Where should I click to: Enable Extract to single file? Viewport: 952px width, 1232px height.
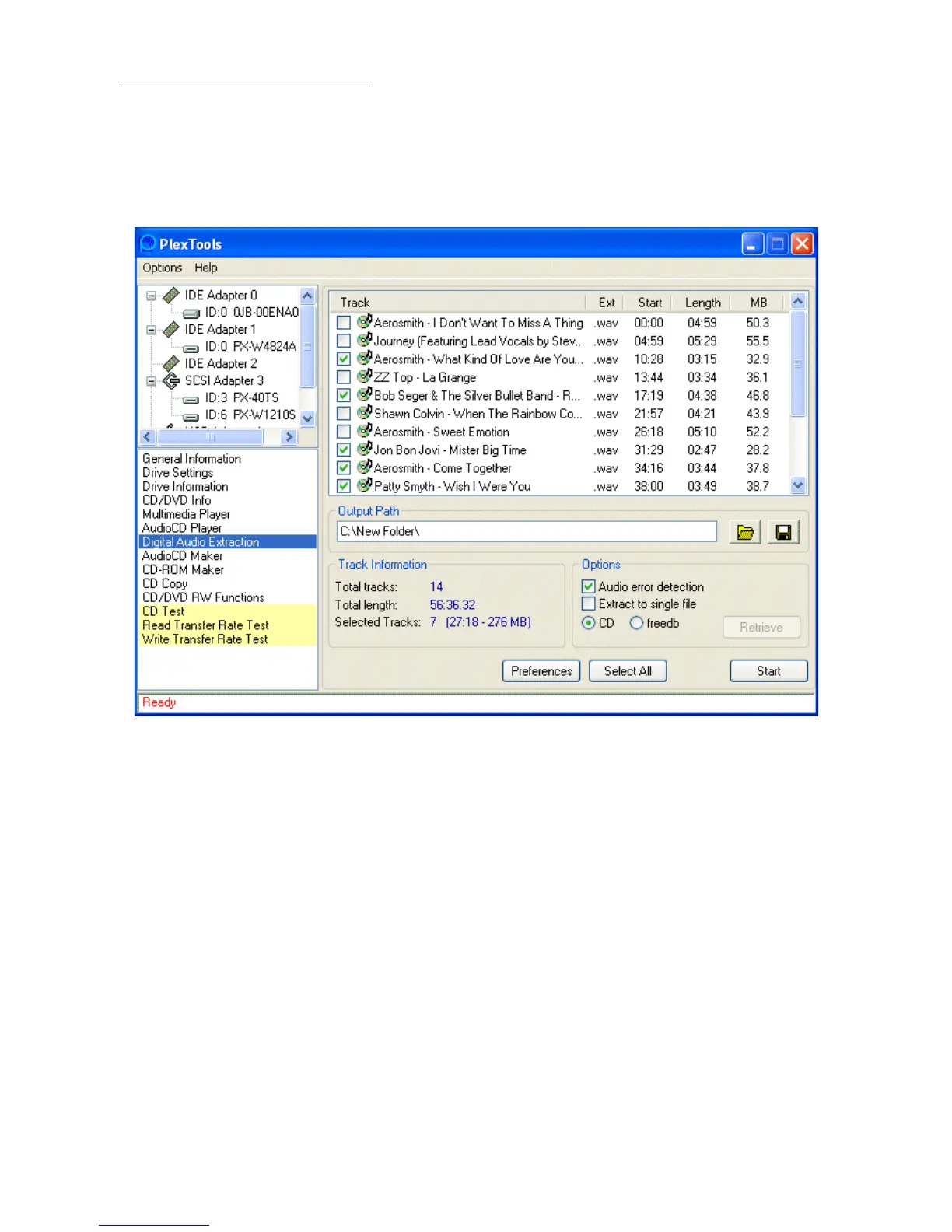pyautogui.click(x=589, y=604)
